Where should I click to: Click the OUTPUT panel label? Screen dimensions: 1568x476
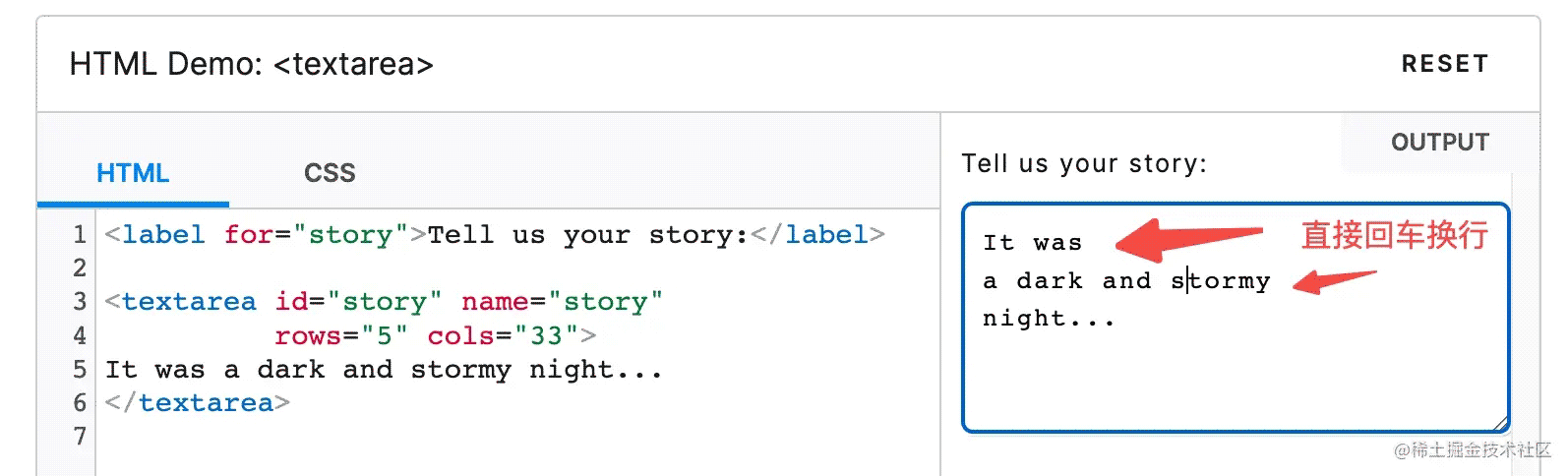(1439, 143)
